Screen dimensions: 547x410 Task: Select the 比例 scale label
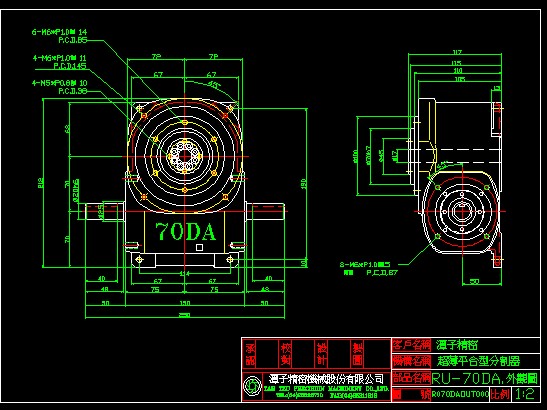(501, 394)
